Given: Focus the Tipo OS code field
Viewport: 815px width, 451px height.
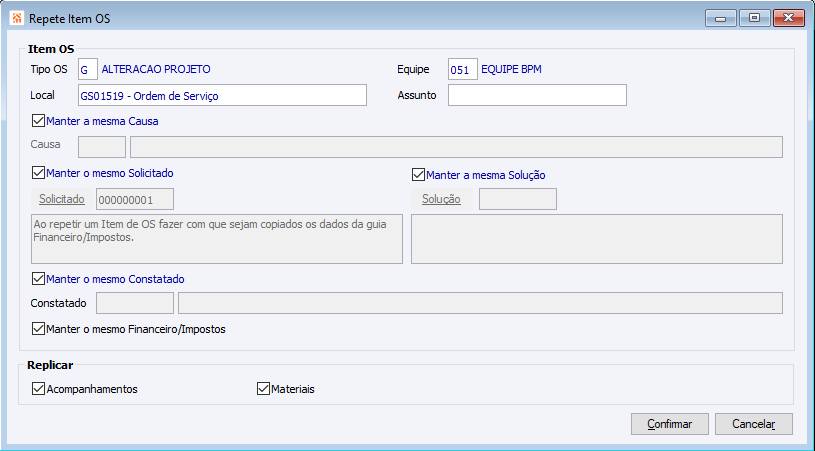Looking at the screenshot, I should [x=88, y=69].
